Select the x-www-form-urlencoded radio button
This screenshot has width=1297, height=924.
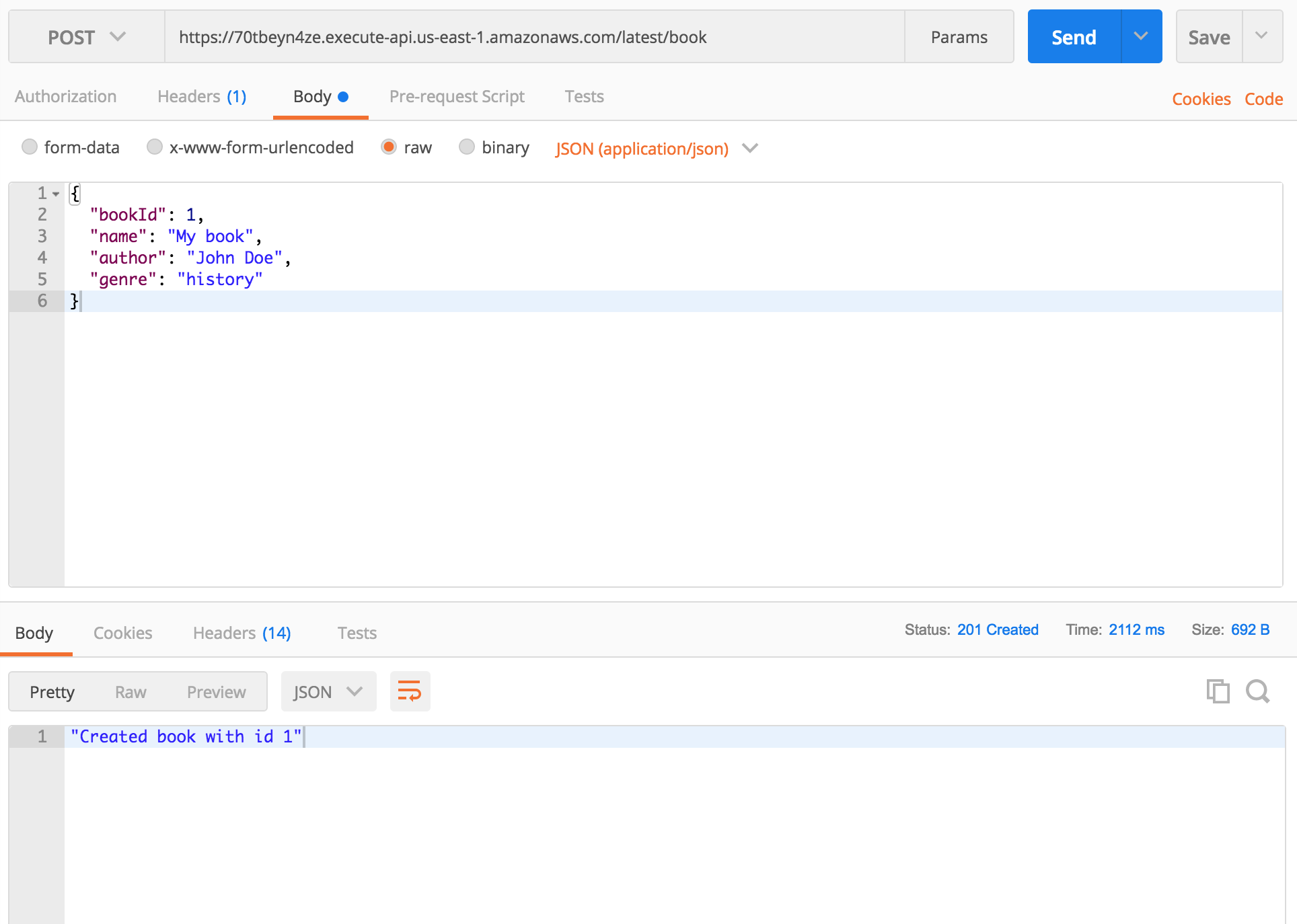pos(154,147)
